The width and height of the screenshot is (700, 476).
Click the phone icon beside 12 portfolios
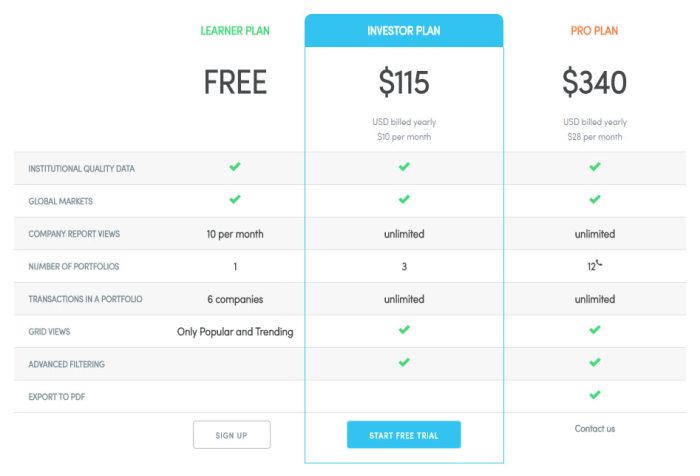coord(599,263)
